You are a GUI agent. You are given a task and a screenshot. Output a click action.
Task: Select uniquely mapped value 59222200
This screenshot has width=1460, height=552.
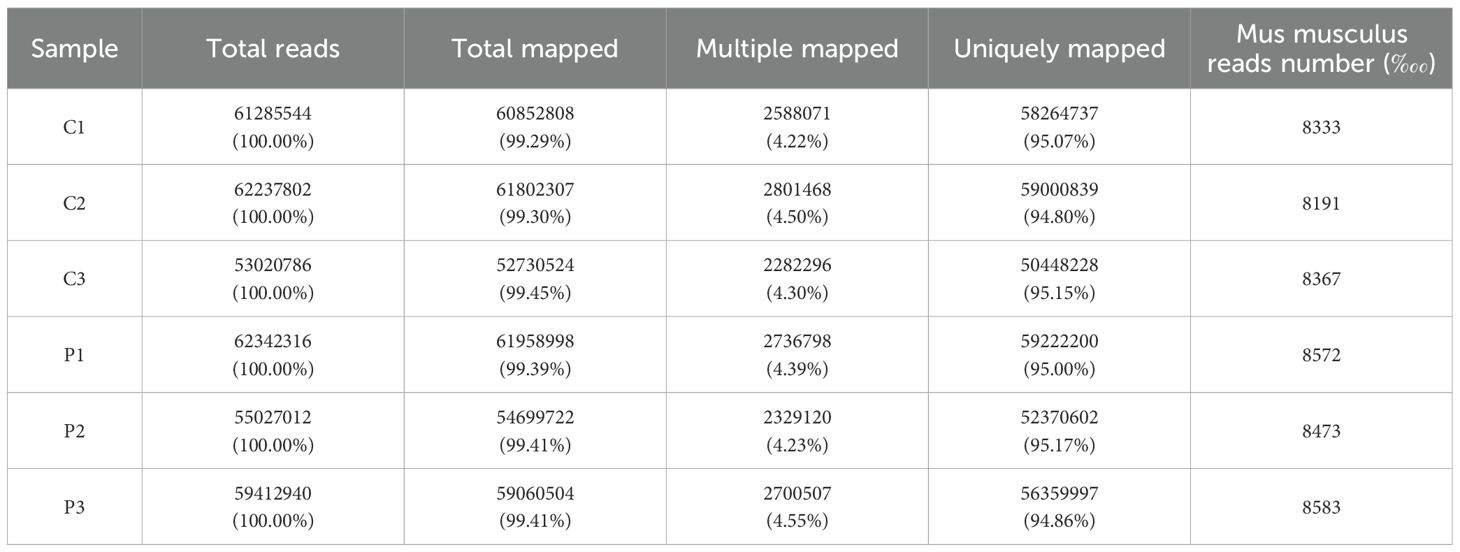(1059, 343)
